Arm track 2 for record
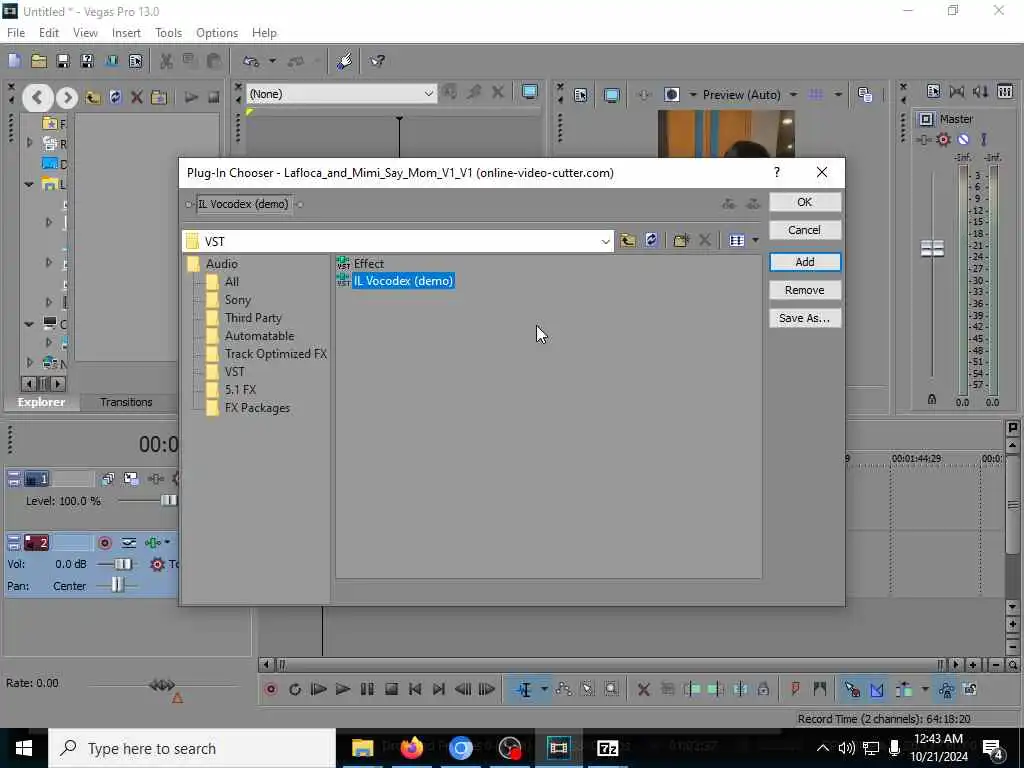The width and height of the screenshot is (1024, 768). click(104, 543)
